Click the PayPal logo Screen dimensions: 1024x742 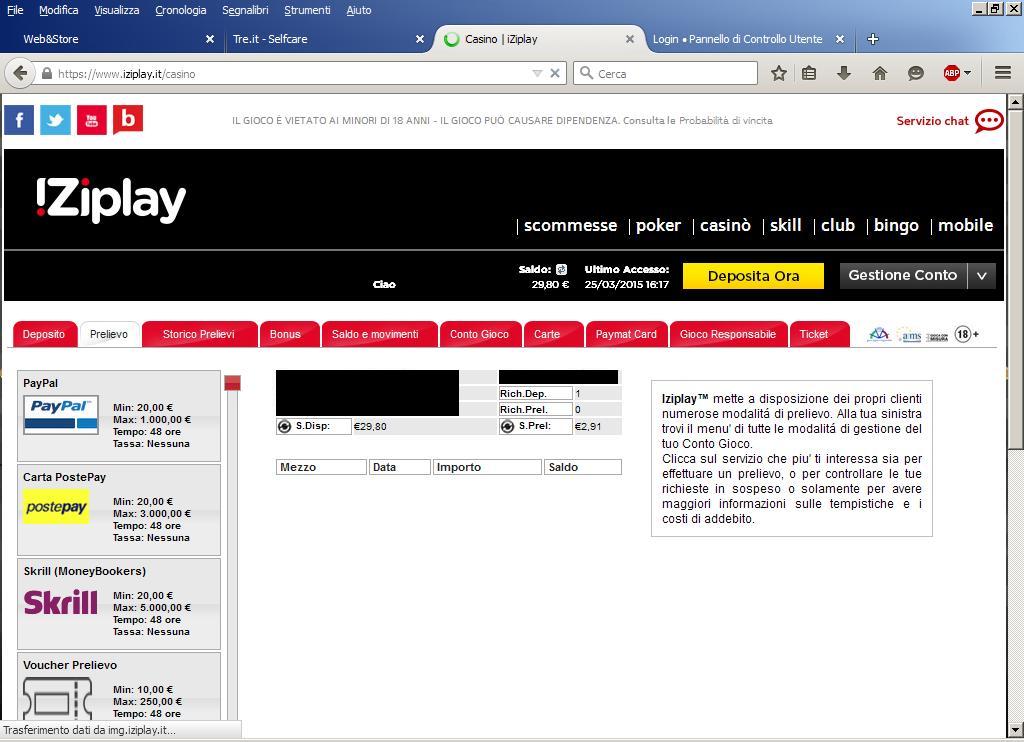click(61, 415)
